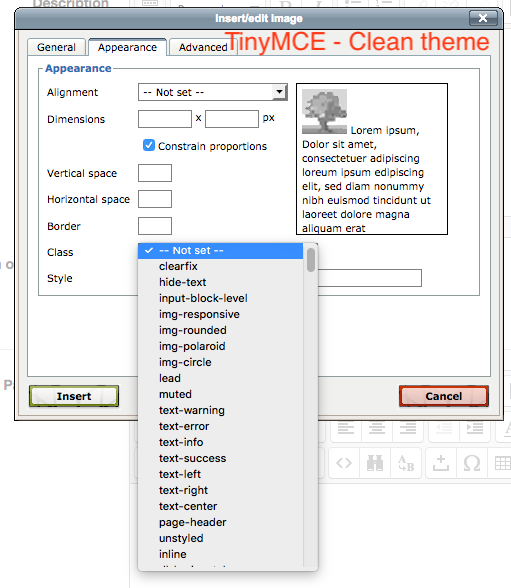Open HTML source code editor icon
Image resolution: width=511 pixels, height=588 pixels.
pos(344,463)
